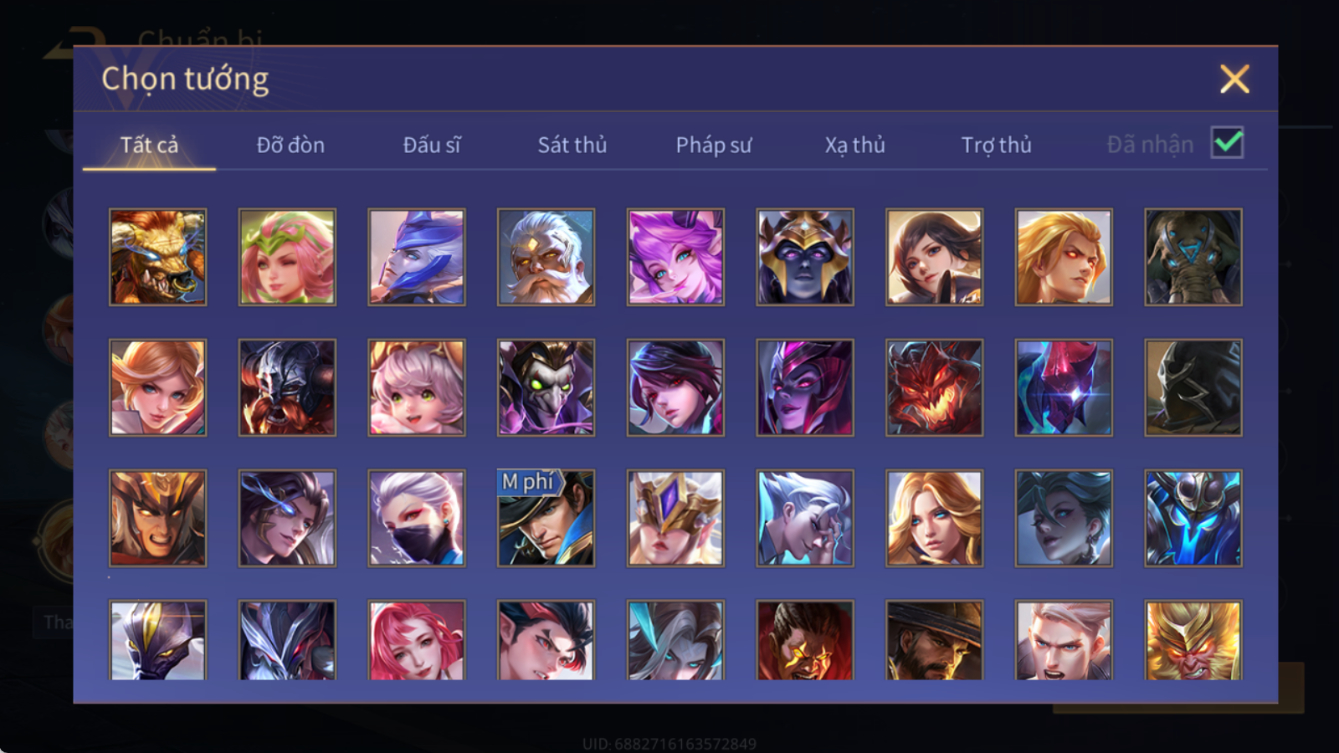
Task: Select the purple-haired girl hero portrait
Action: [x=676, y=257]
